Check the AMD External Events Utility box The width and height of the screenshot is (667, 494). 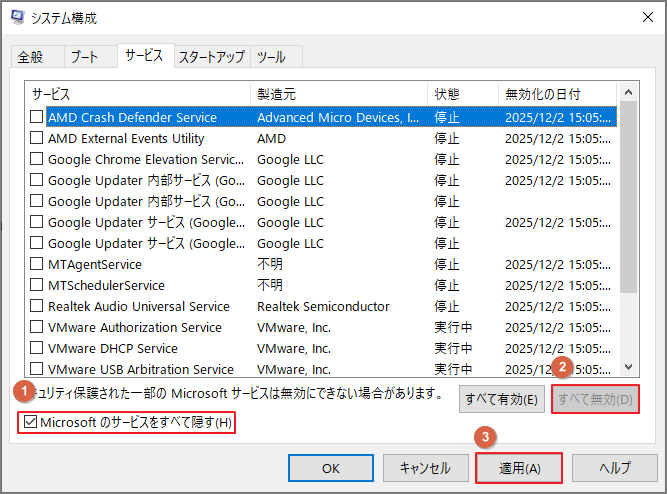coord(37,138)
